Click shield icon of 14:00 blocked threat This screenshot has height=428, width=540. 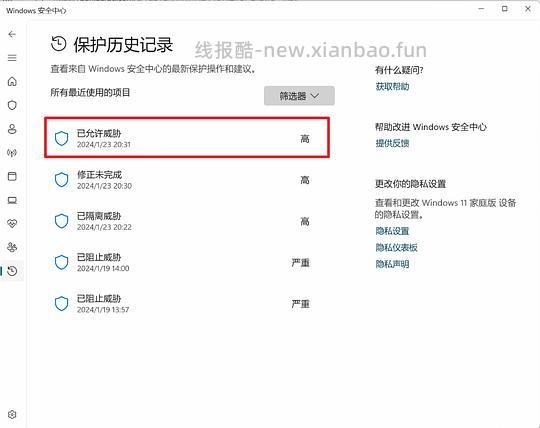(x=62, y=262)
